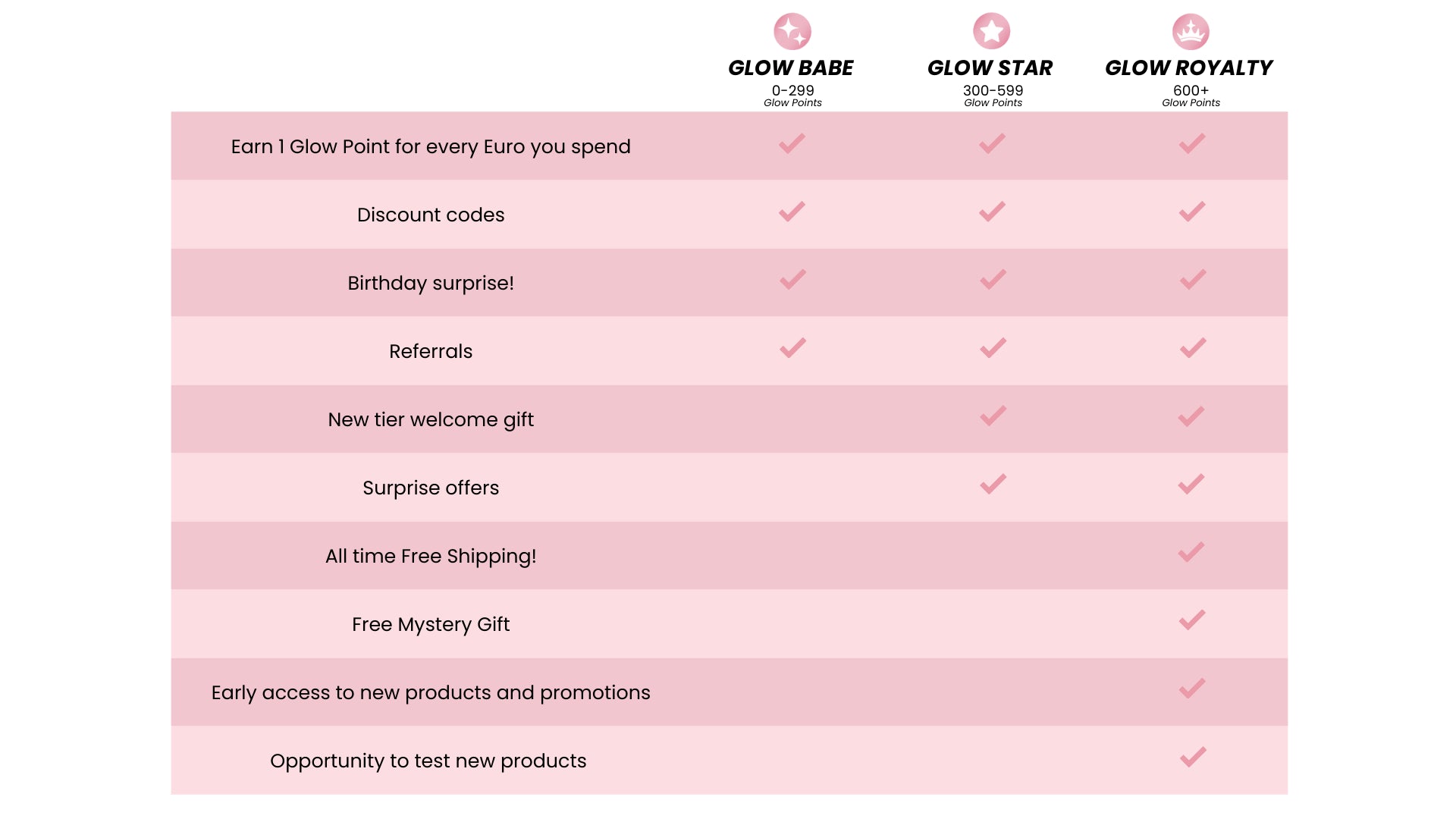Select the GLOW BABE tier heading

[x=791, y=68]
